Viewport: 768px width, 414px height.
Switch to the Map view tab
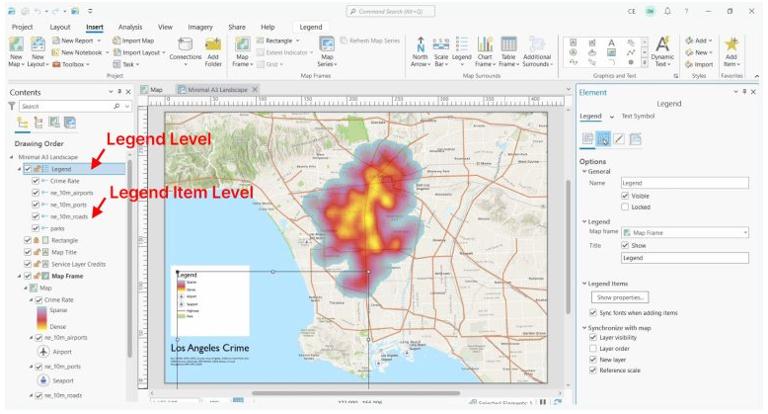click(151, 90)
